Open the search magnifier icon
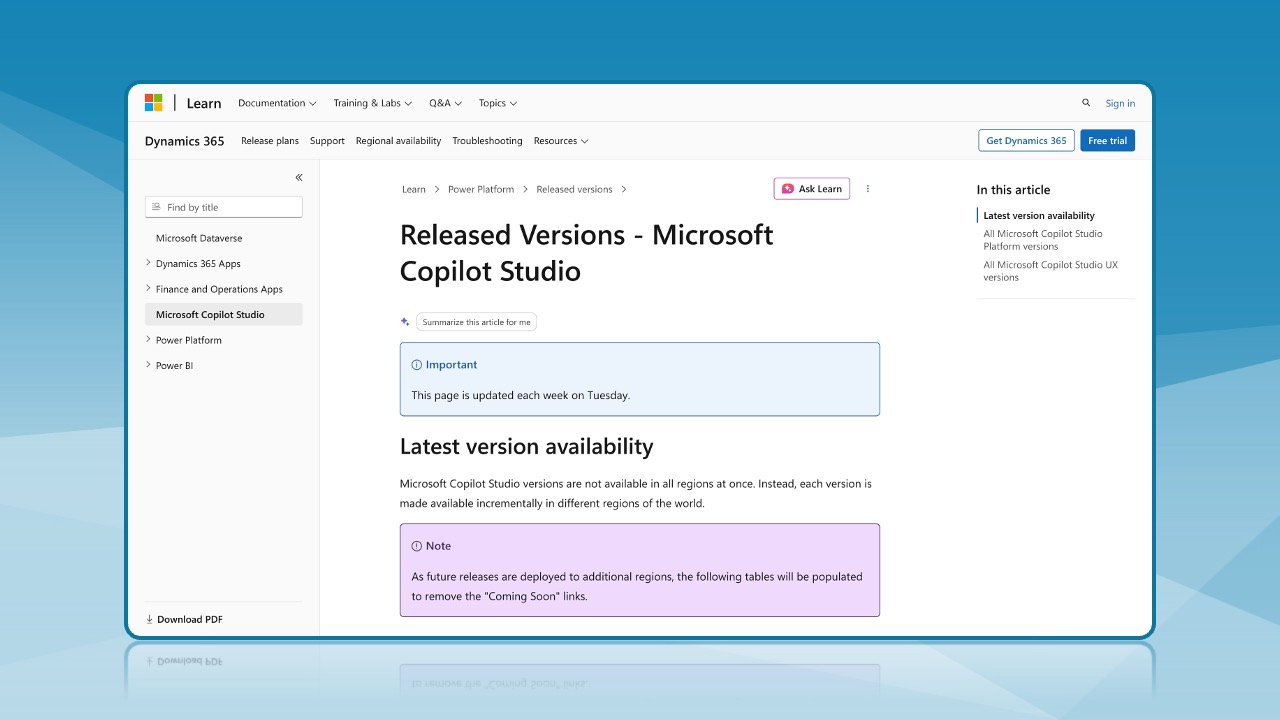1280x720 pixels. click(x=1086, y=103)
